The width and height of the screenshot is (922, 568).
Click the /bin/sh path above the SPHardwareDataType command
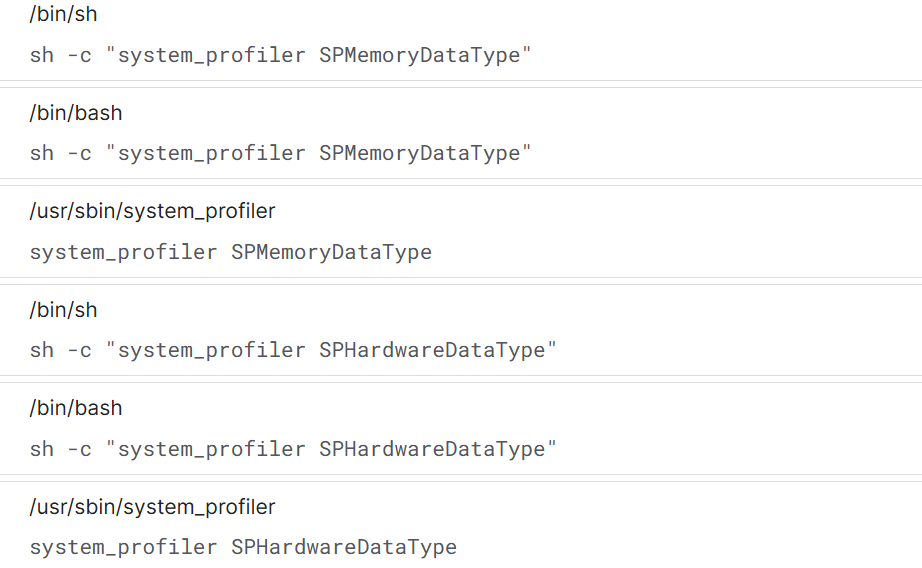click(x=63, y=310)
